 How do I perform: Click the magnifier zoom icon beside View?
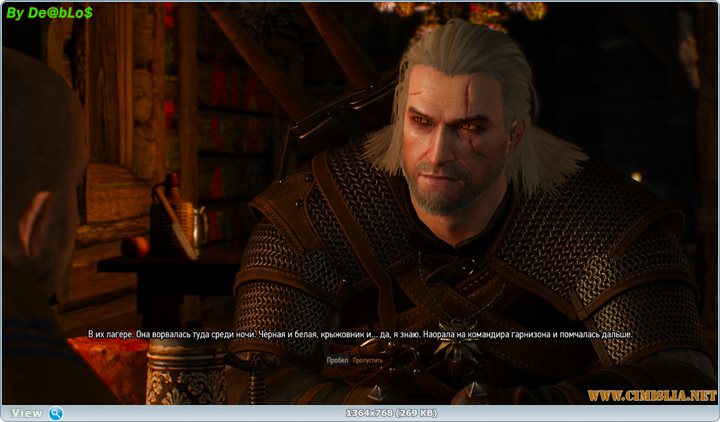pyautogui.click(x=56, y=413)
